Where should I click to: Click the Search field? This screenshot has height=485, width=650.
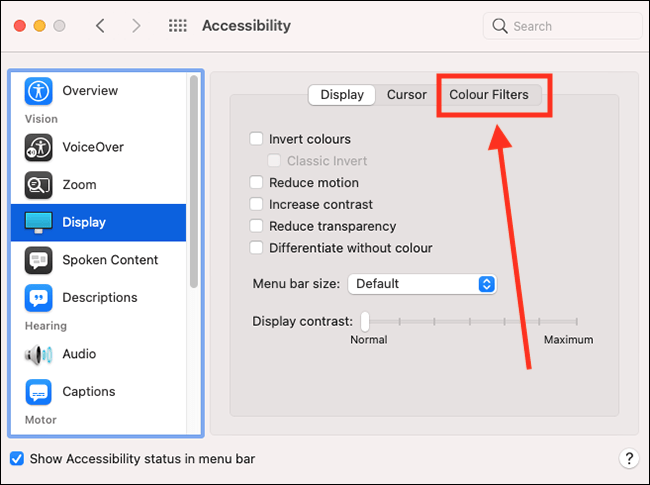point(563,26)
